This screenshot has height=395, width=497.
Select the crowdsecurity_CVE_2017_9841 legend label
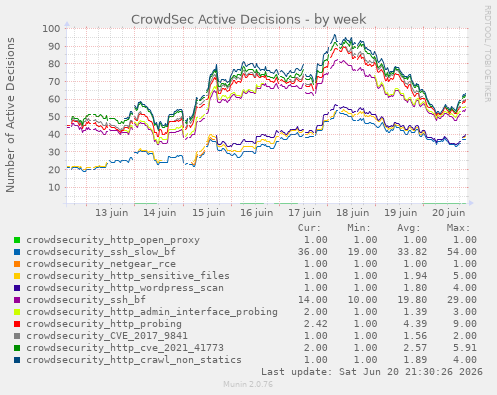107,336
